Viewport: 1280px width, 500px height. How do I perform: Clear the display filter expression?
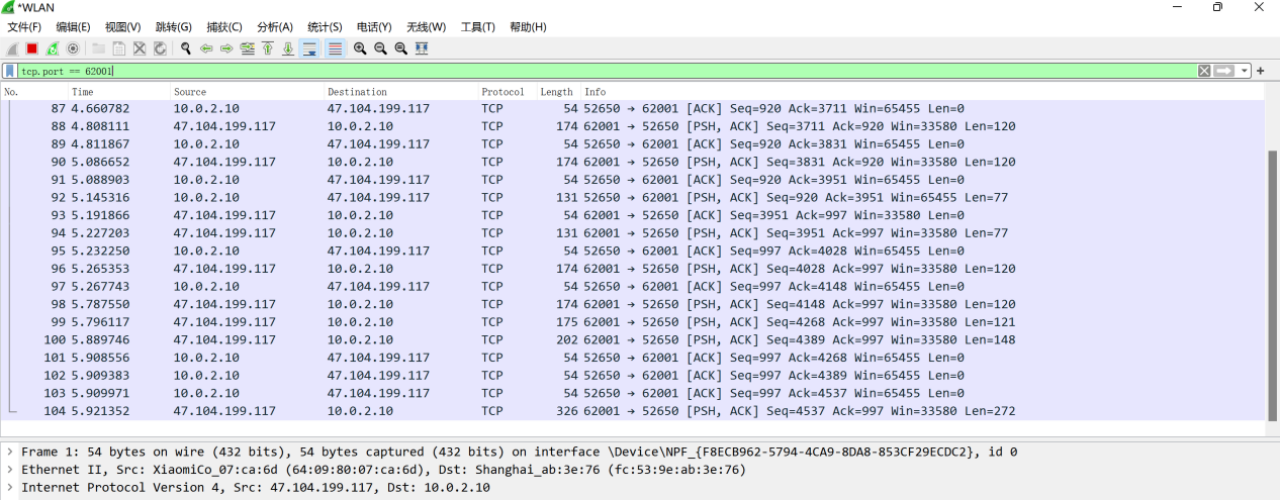coord(1204,71)
